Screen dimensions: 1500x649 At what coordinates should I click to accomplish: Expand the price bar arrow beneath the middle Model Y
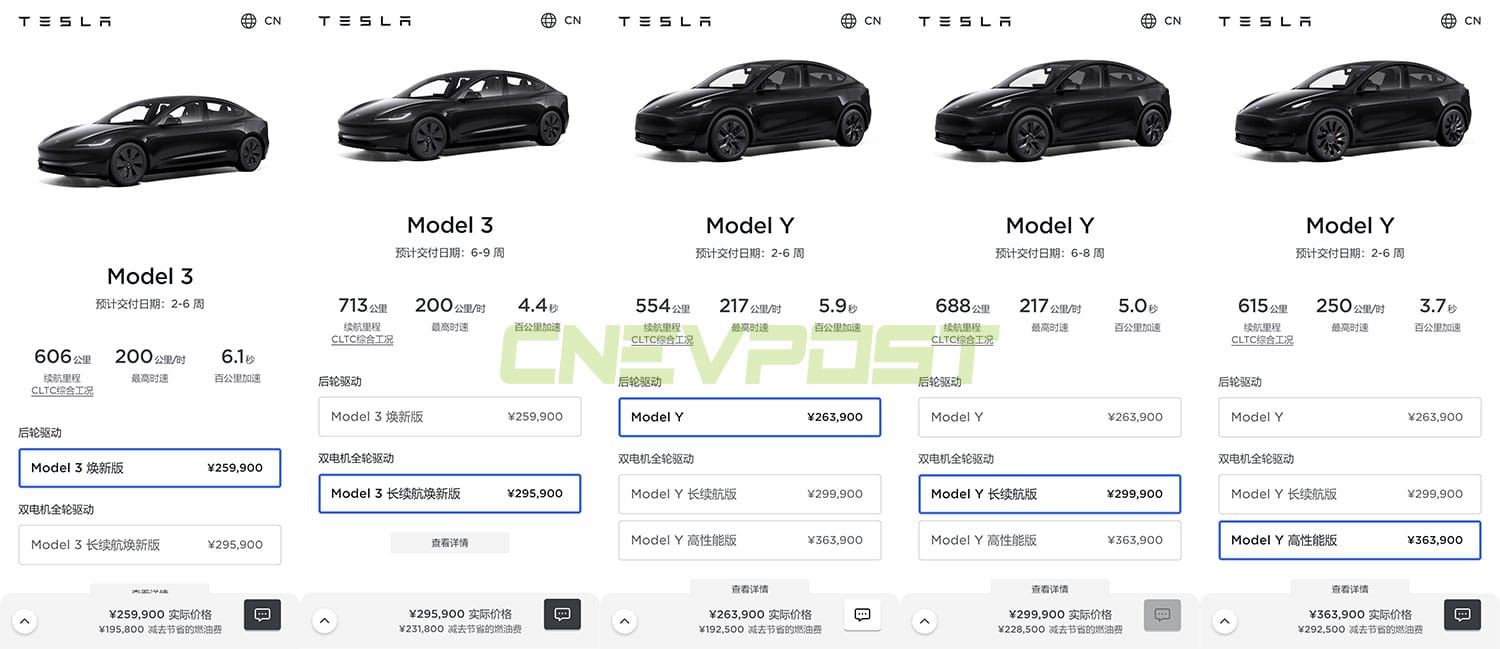(625, 620)
